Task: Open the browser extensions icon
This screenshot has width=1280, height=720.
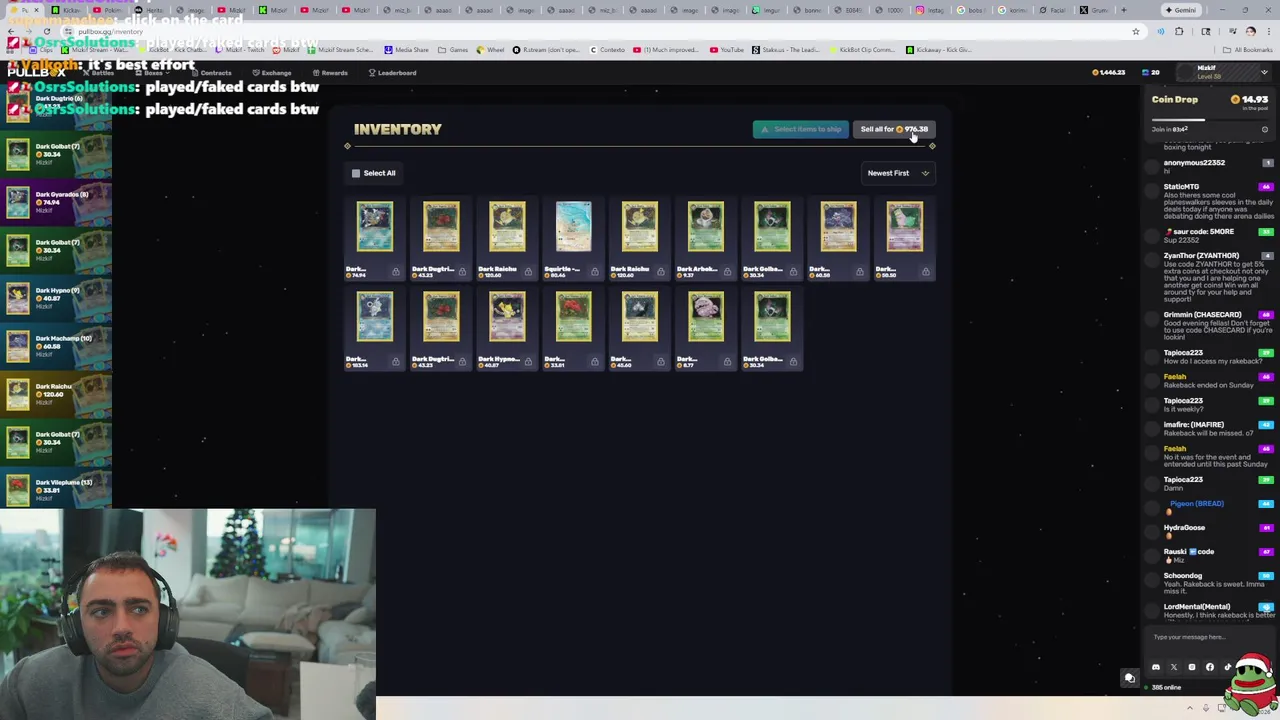Action: coord(1178,32)
